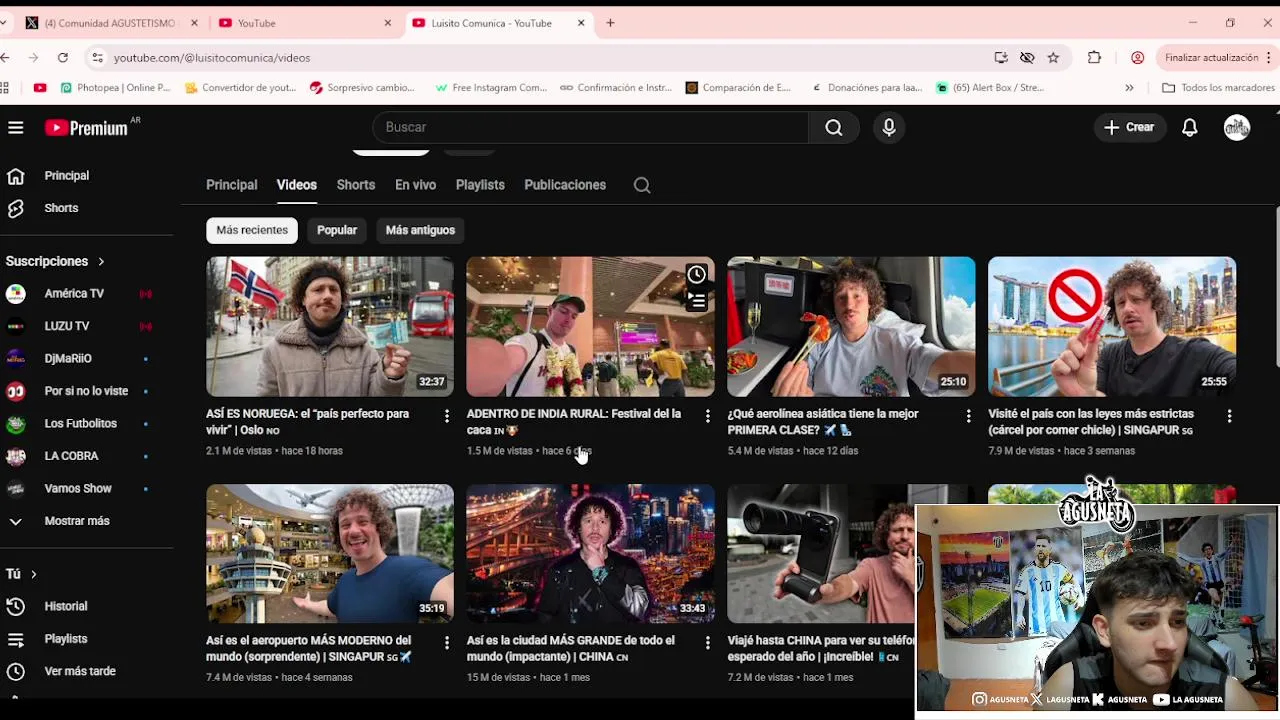Open the Alert Box Stre... bookmark
The image size is (1280, 720).
(990, 88)
